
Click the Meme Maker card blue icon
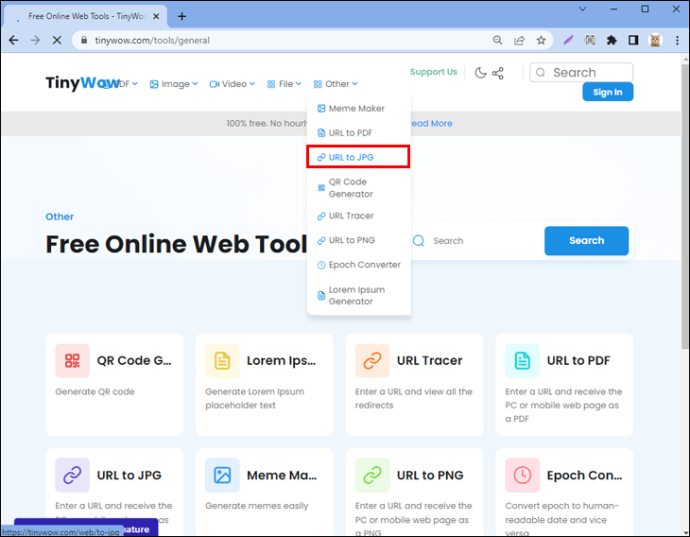coord(222,475)
